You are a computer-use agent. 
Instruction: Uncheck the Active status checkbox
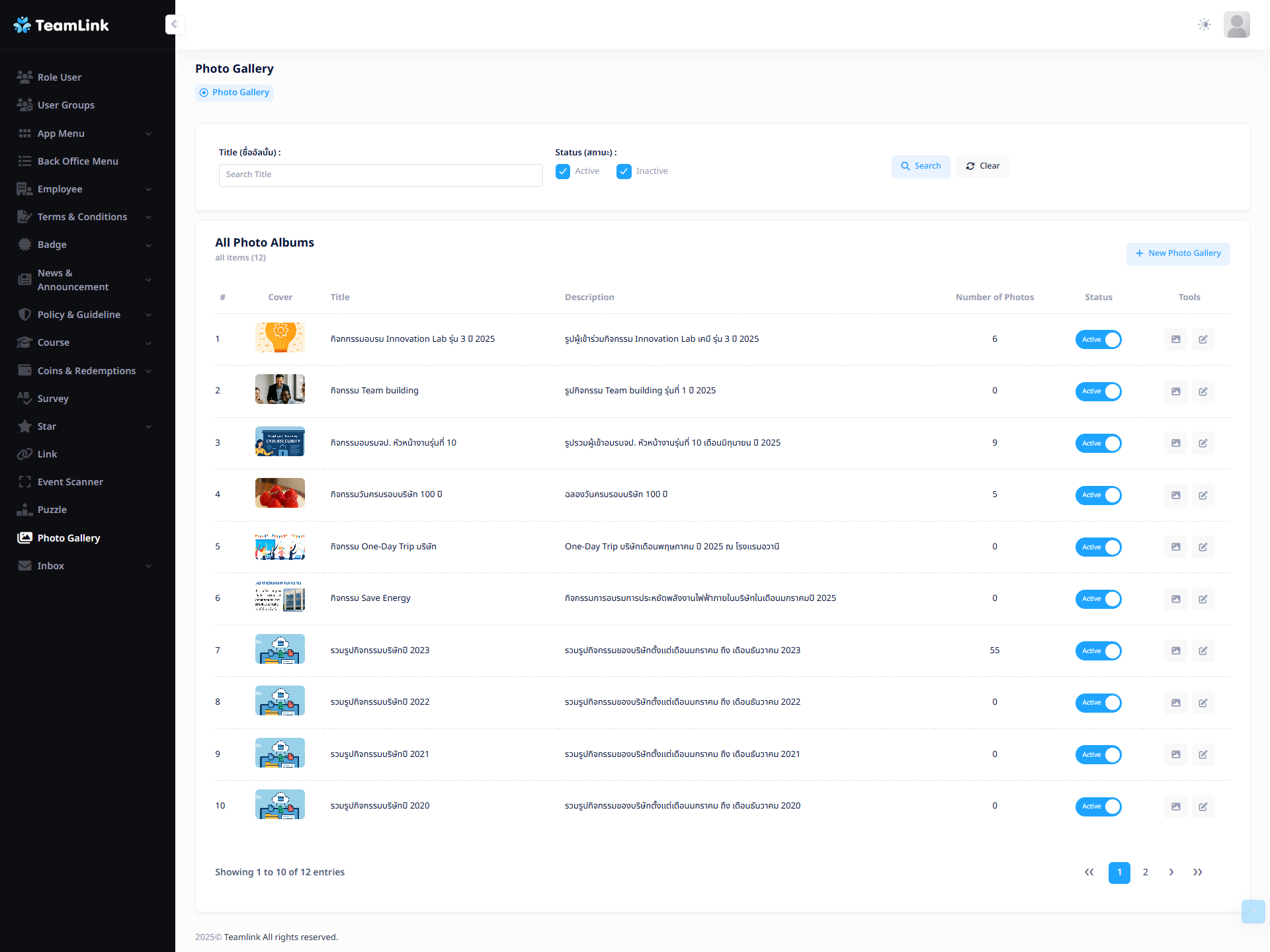pyautogui.click(x=563, y=172)
